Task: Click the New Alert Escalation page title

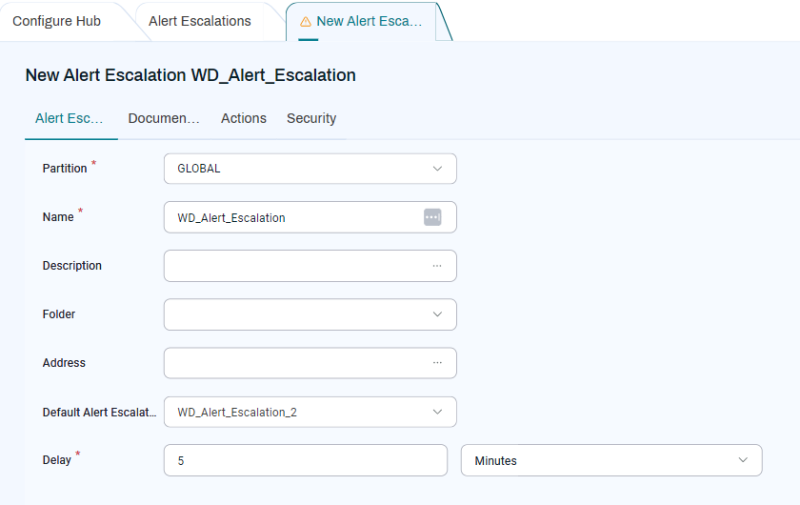Action: pyautogui.click(x=190, y=75)
